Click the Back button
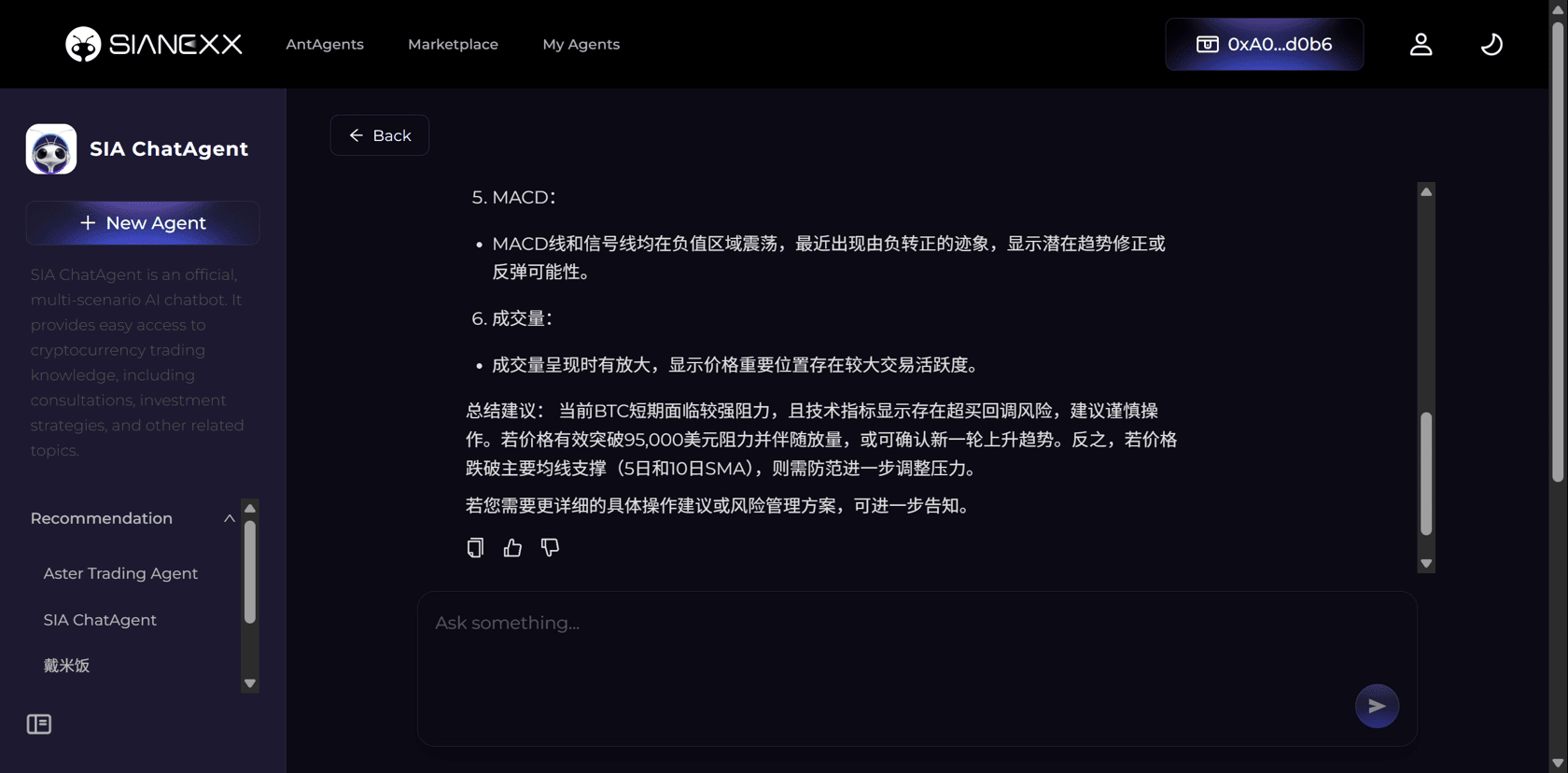The image size is (1568, 773). click(x=380, y=135)
